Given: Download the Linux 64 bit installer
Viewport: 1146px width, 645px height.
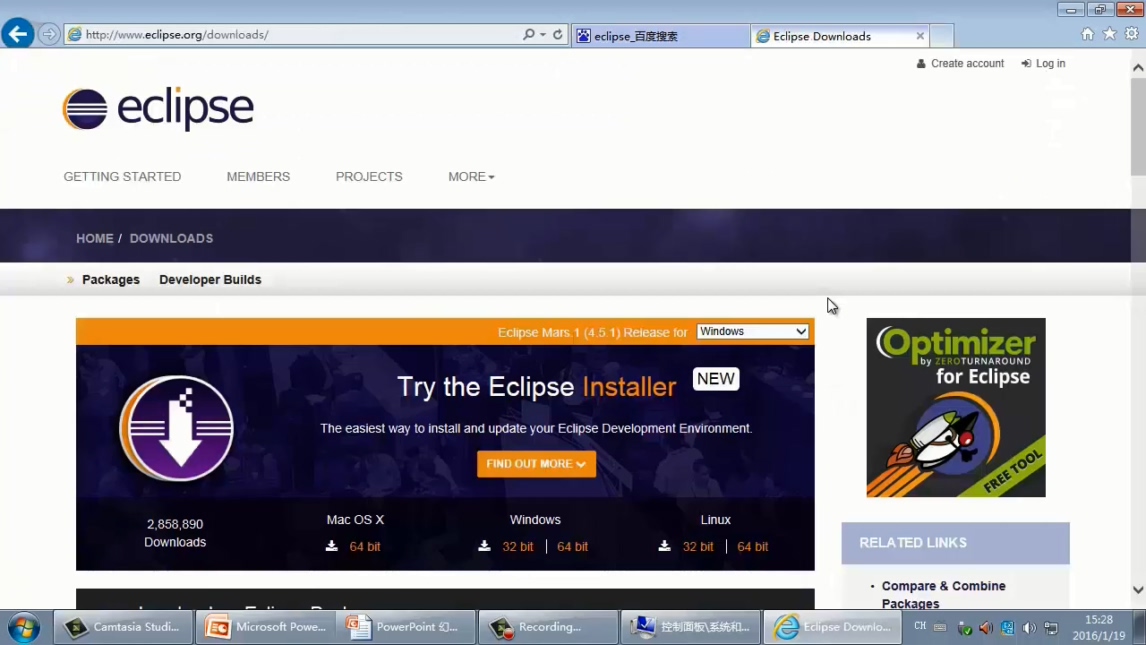Looking at the screenshot, I should tap(753, 546).
